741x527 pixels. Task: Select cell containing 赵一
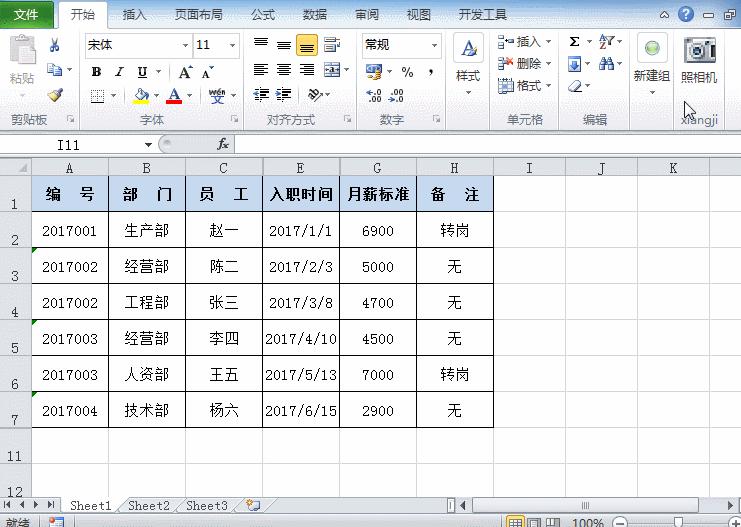coord(224,230)
